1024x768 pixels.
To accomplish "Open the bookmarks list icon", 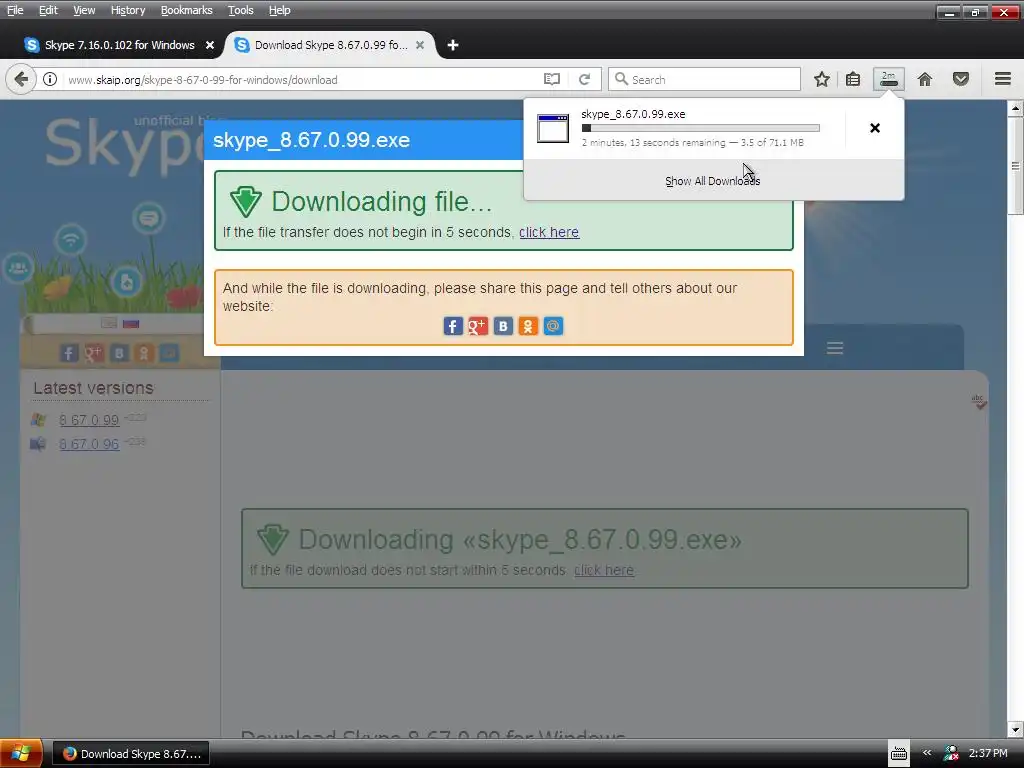I will (x=853, y=80).
